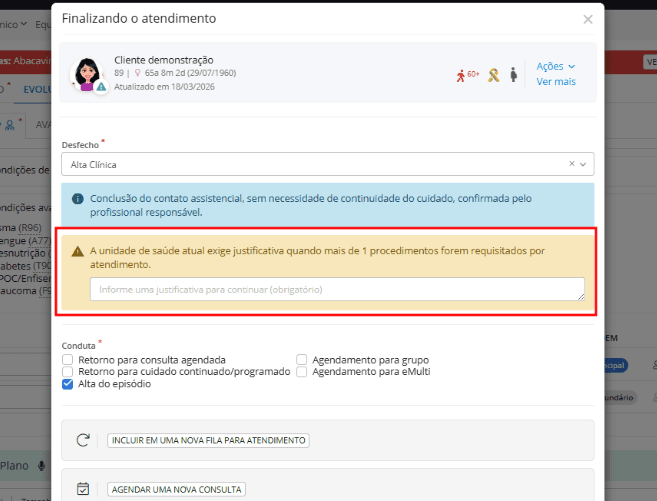Check Retorno para consulta agendada

[68, 359]
